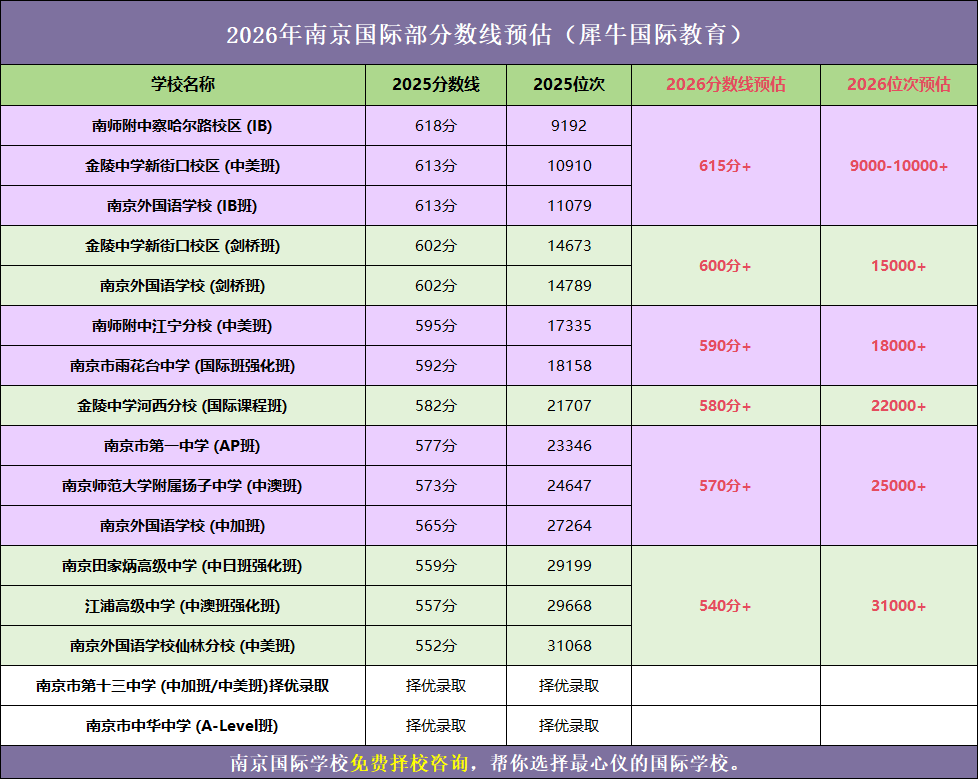This screenshot has height=779, width=978.
Task: Click the 580分+ estimate cell
Action: [725, 405]
